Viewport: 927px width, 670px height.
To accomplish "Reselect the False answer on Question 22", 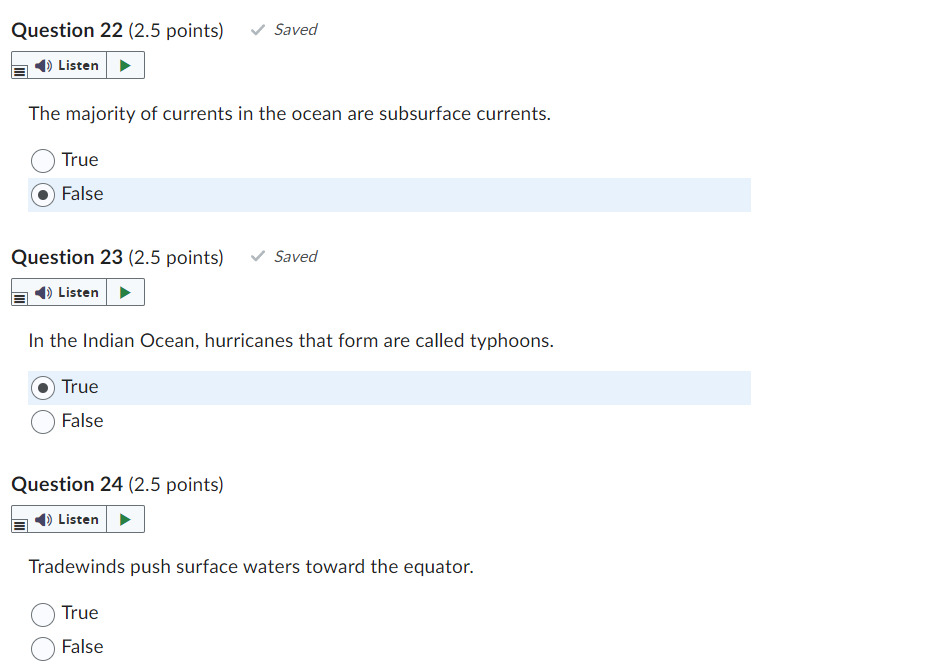I will click(43, 194).
